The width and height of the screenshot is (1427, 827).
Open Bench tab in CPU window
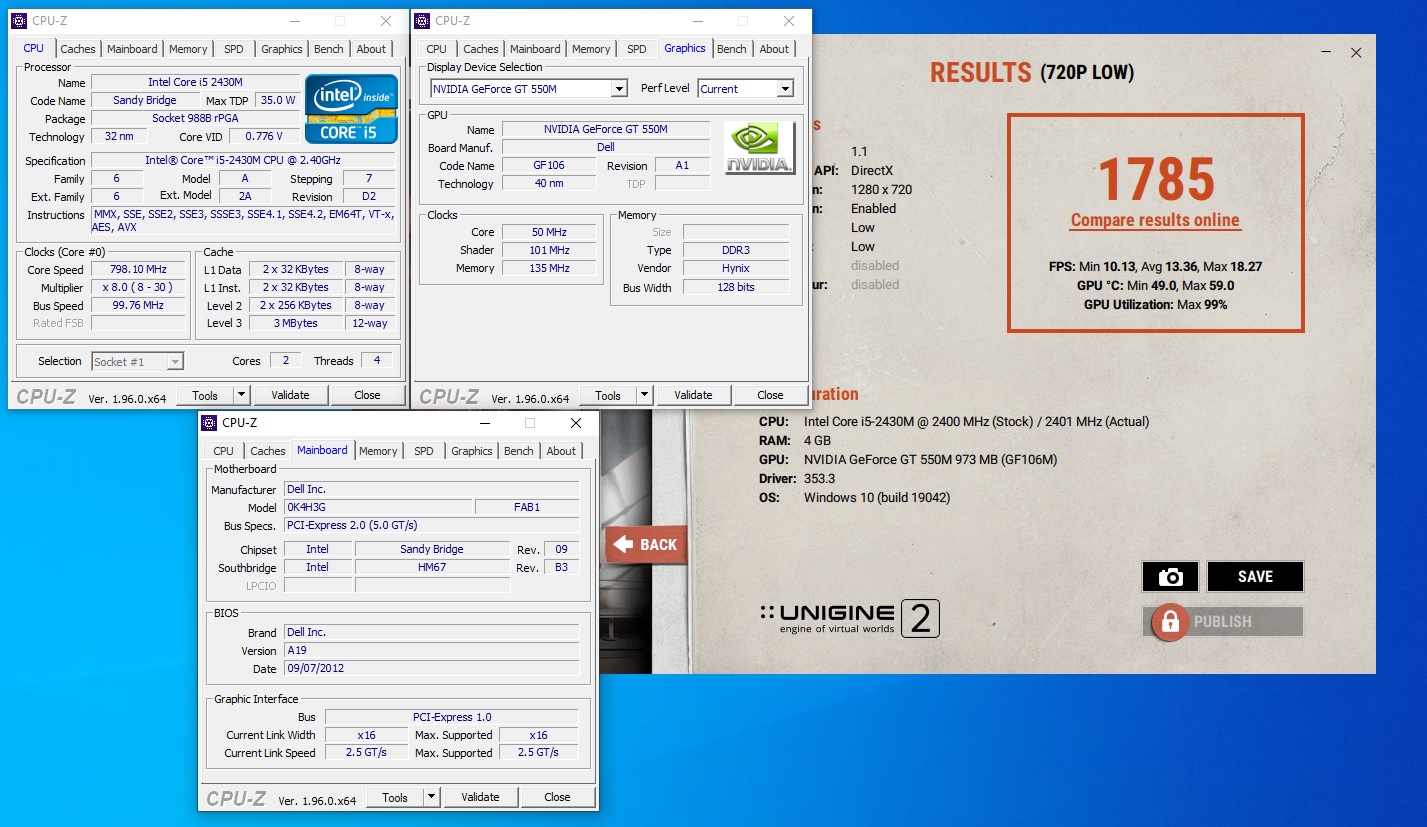(329, 49)
